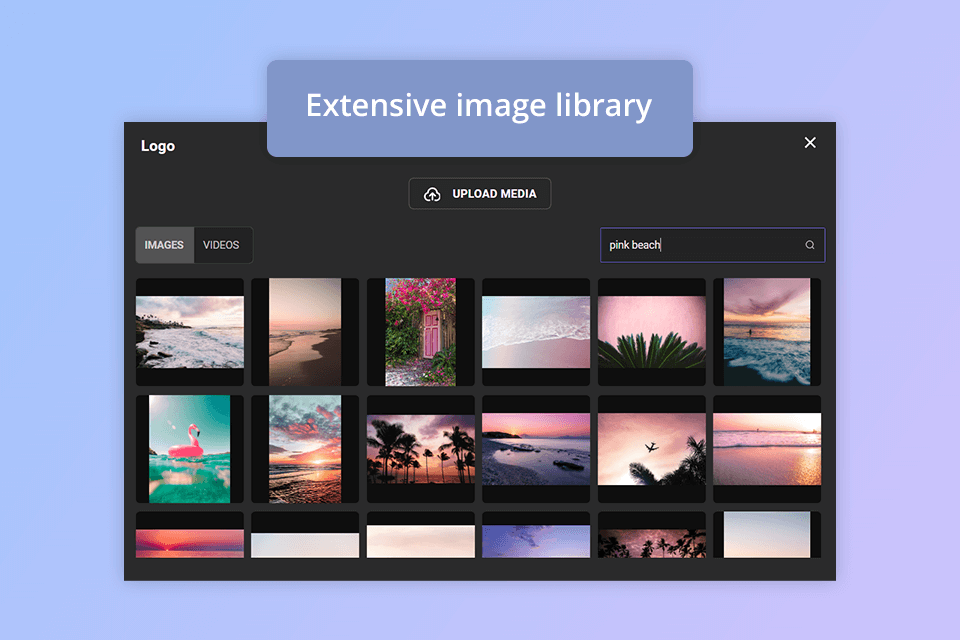Image resolution: width=960 pixels, height=640 pixels.
Task: Click the search magnifier icon
Action: coord(809,245)
